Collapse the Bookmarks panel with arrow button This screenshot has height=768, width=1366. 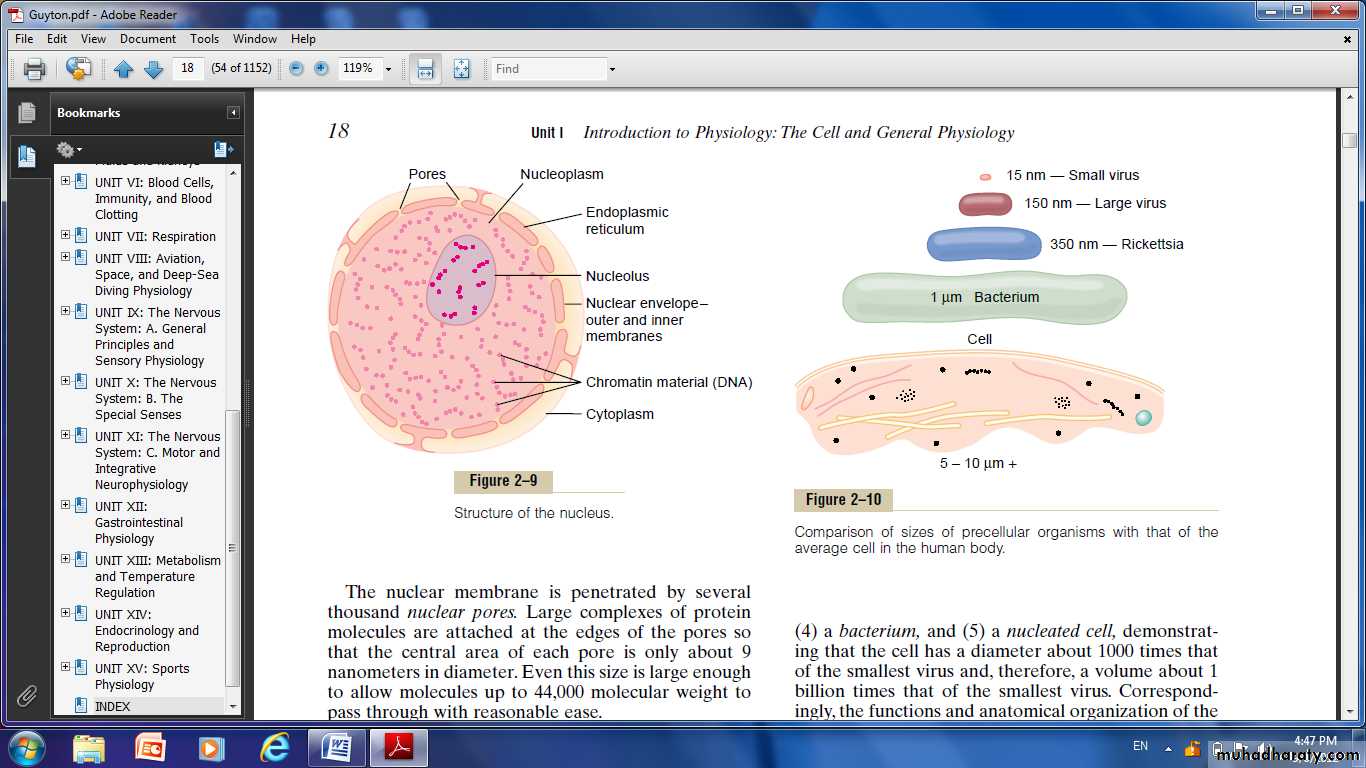click(233, 113)
